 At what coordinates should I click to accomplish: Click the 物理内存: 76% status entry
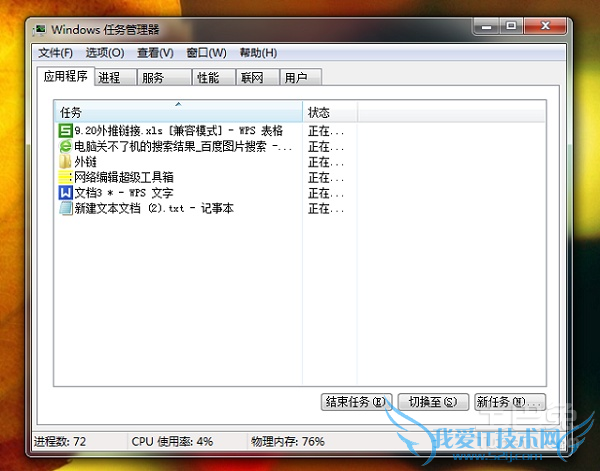pos(288,442)
